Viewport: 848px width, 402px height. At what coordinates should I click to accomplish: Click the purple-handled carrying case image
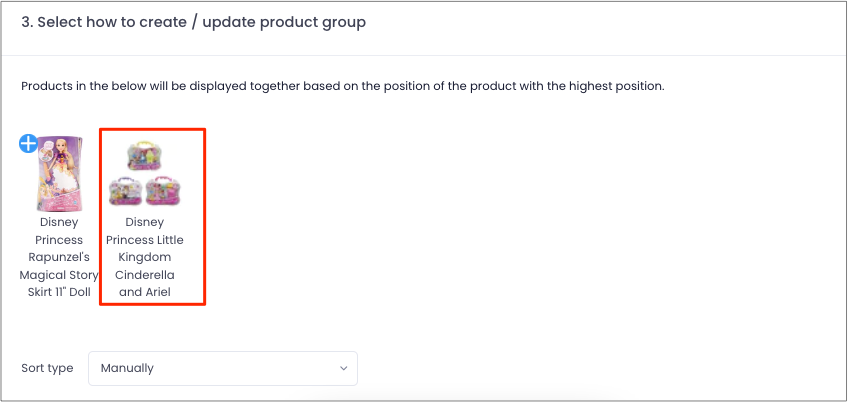(125, 191)
